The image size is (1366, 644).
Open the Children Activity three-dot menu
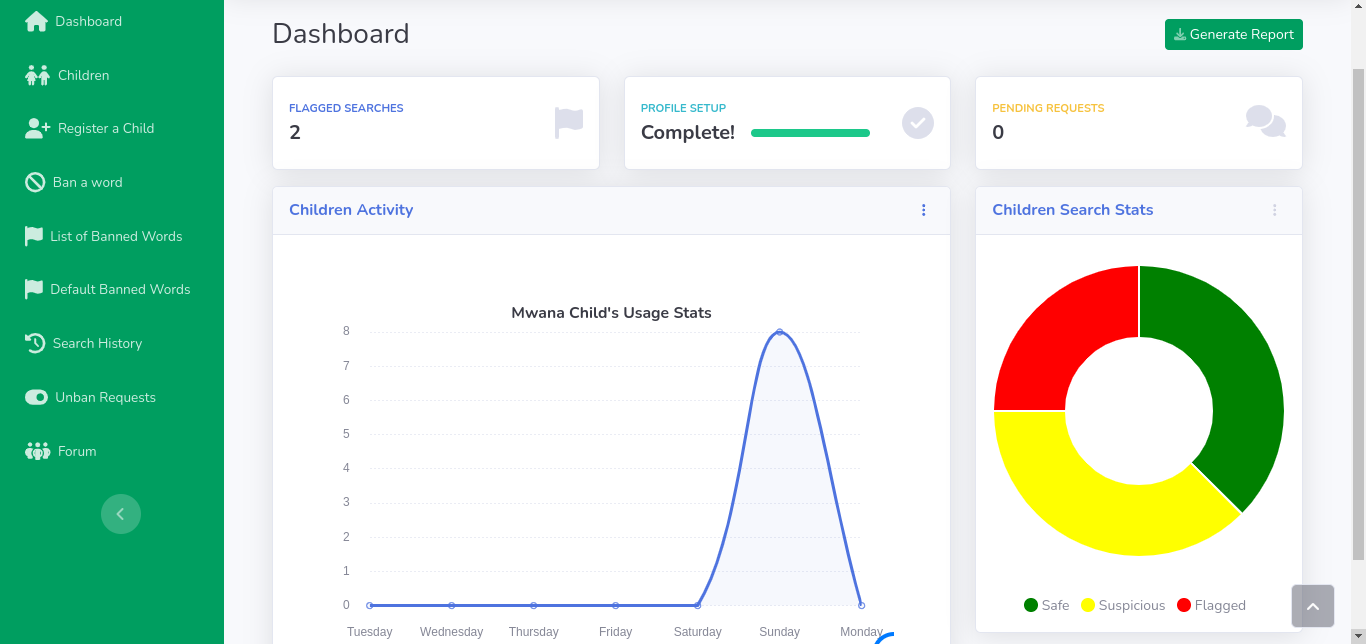924,210
